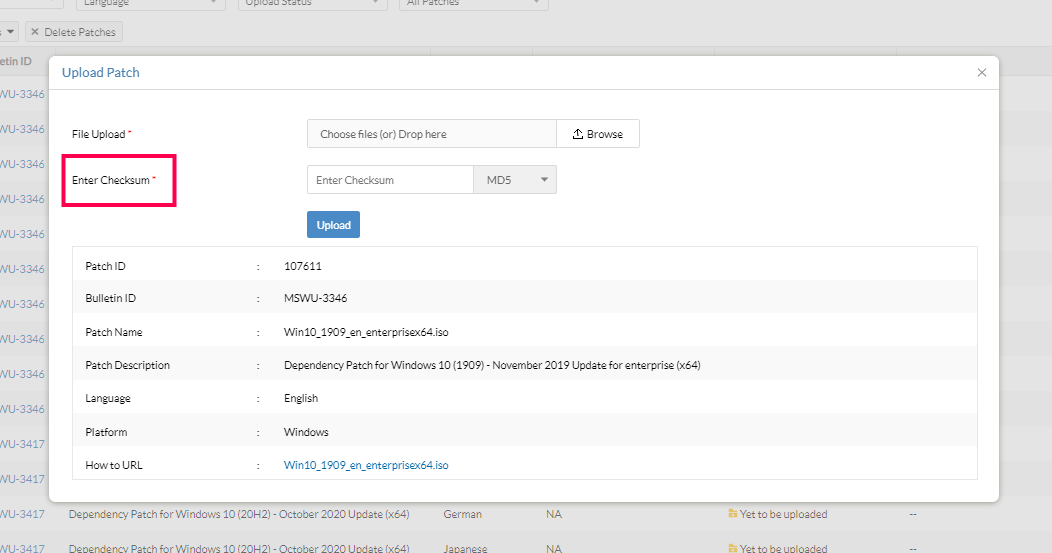
Task: Open the All Patches filter dropdown
Action: tap(474, 3)
